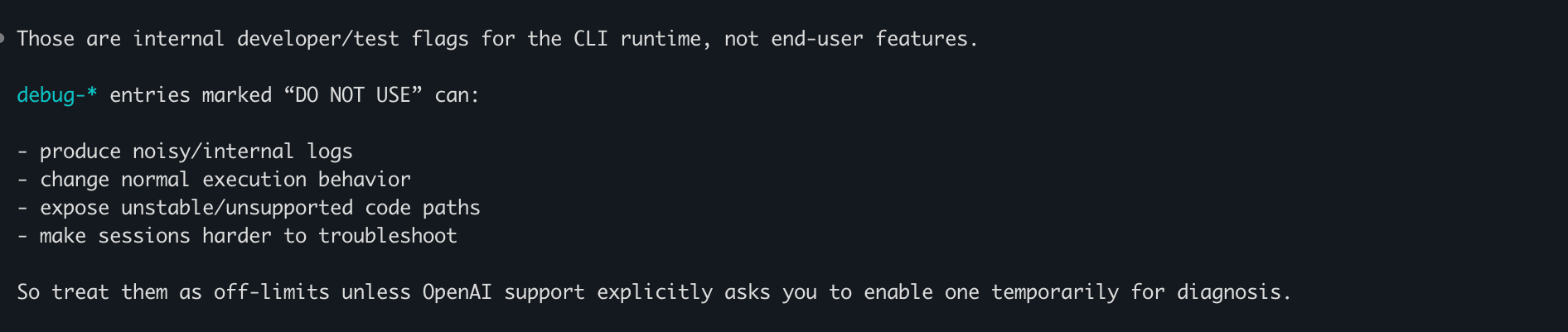
Task: Click the word "Those" in the first line
Action: click(46, 39)
